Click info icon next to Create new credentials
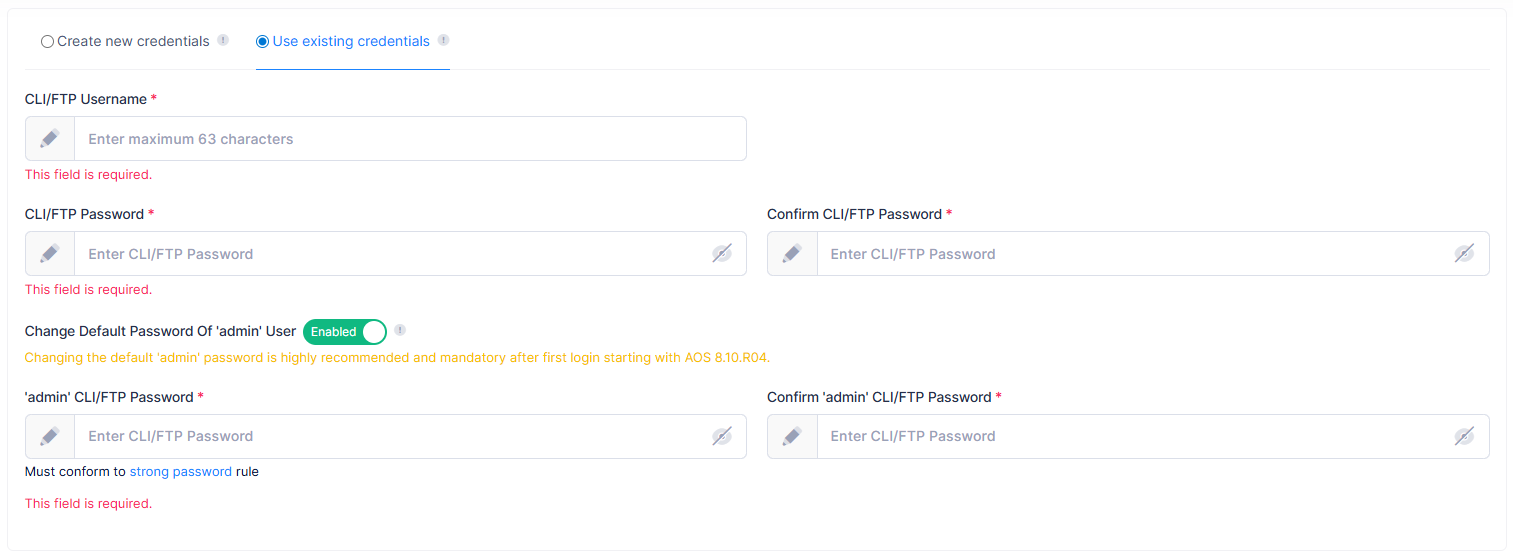The height and width of the screenshot is (559, 1513). pos(223,41)
